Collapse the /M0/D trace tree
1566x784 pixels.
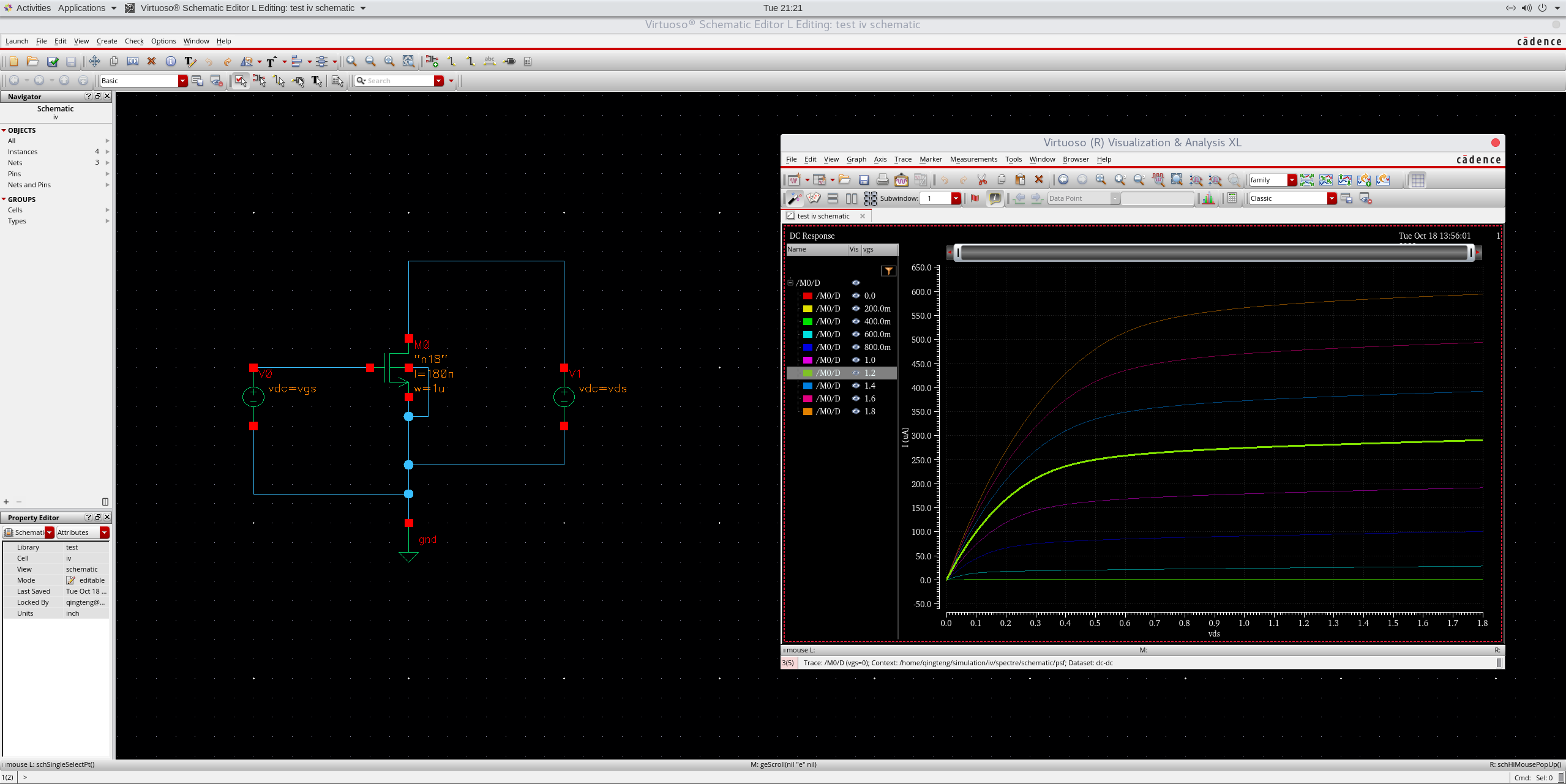click(x=790, y=283)
